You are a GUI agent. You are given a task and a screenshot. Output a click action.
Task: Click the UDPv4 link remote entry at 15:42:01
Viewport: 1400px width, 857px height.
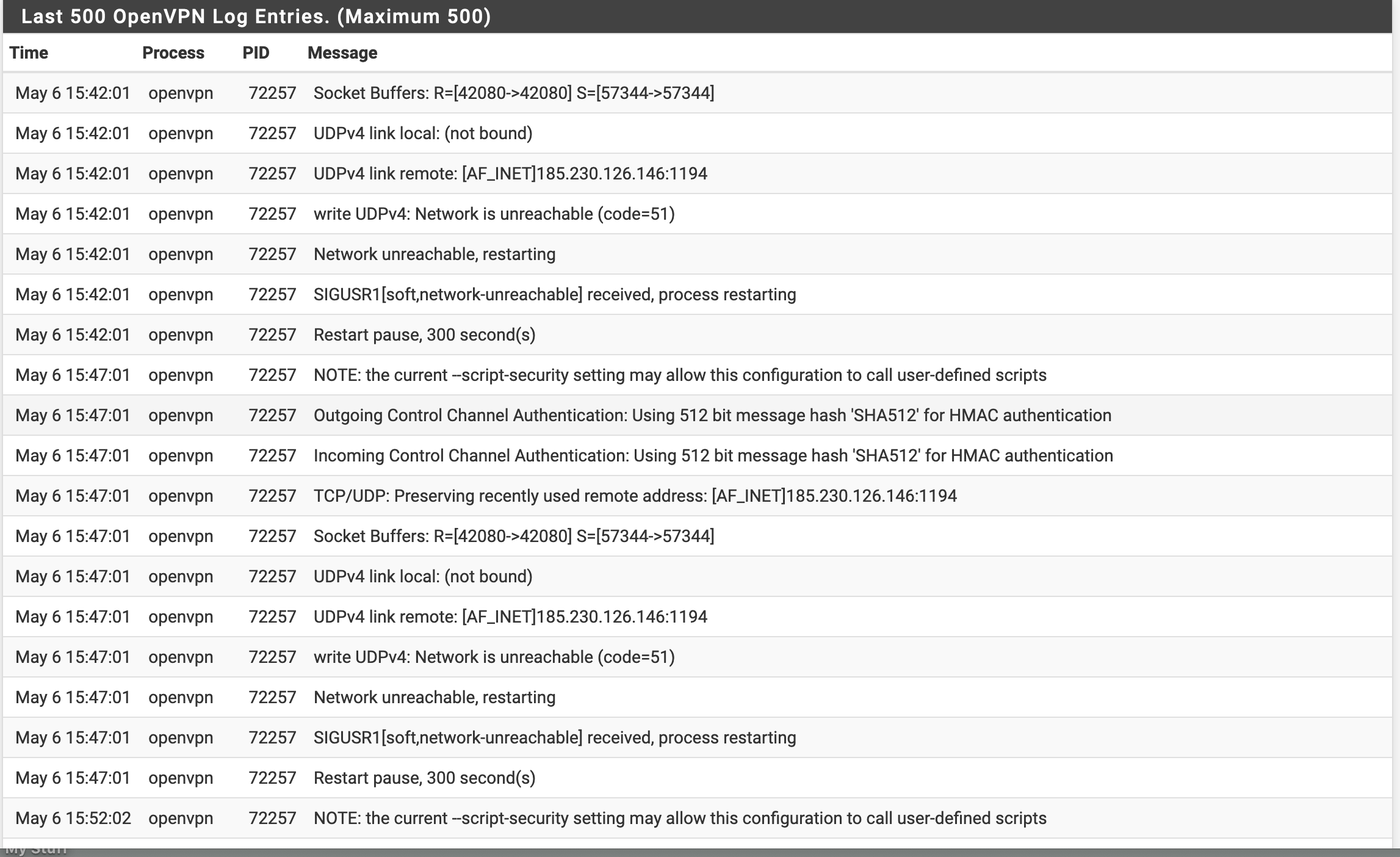(x=698, y=173)
